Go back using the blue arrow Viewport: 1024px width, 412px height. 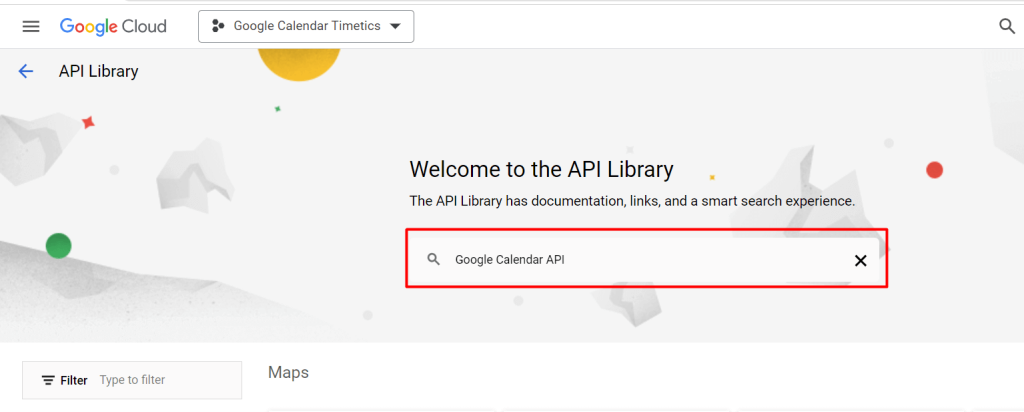pyautogui.click(x=25, y=71)
